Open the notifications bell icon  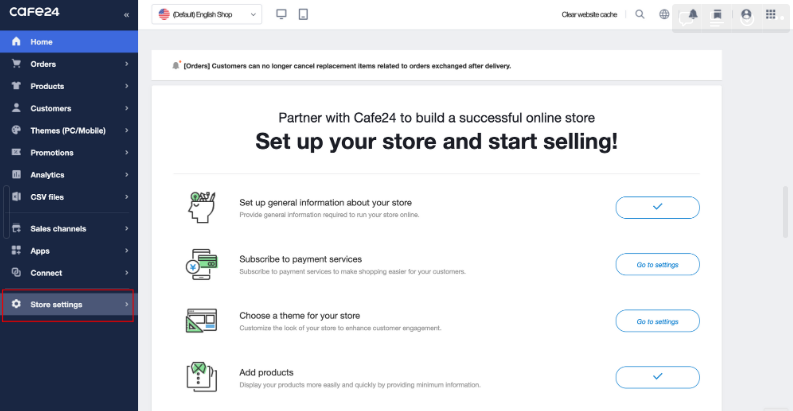(693, 15)
